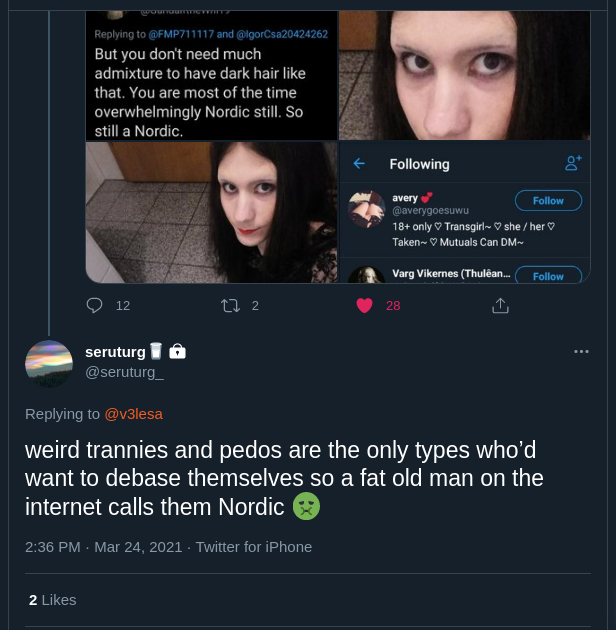Click the Mar 24, 2021 timestamp
This screenshot has width=616, height=630.
tap(138, 547)
